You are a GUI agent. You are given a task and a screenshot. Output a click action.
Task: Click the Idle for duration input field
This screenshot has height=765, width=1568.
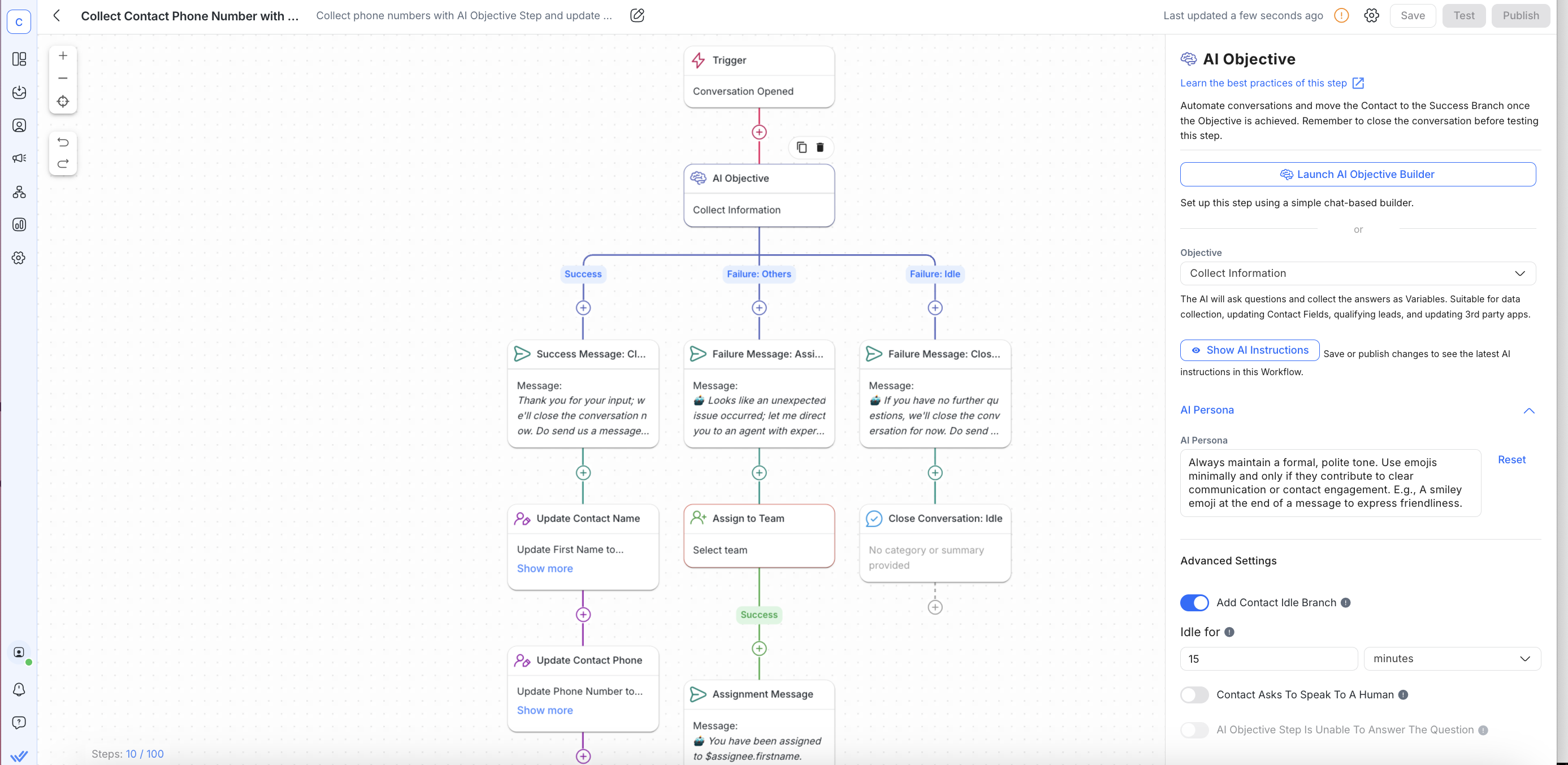click(x=1268, y=658)
